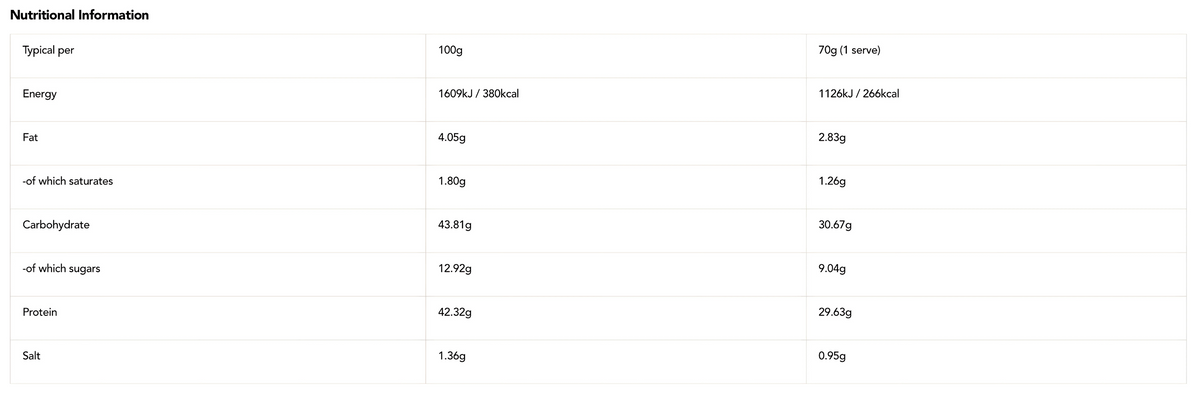Click the 4.05g fat value

pos(452,138)
